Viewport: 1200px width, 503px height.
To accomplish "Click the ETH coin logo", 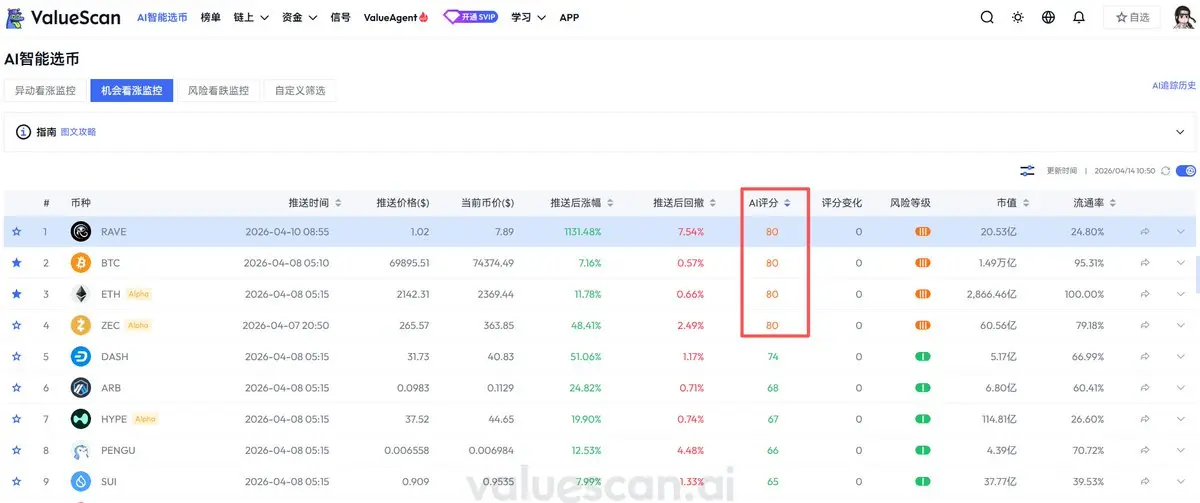I will (81, 294).
